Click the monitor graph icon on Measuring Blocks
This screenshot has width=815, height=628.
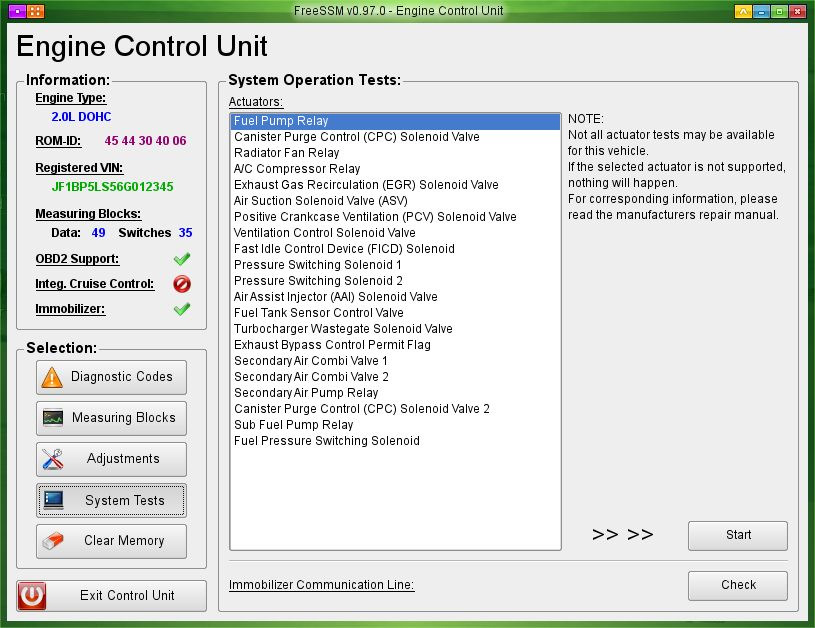click(53, 418)
